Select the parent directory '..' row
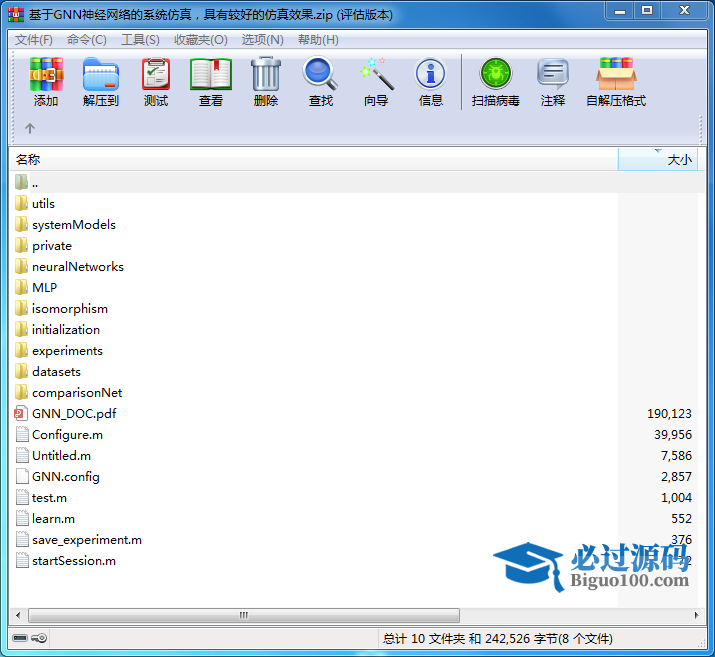 357,183
